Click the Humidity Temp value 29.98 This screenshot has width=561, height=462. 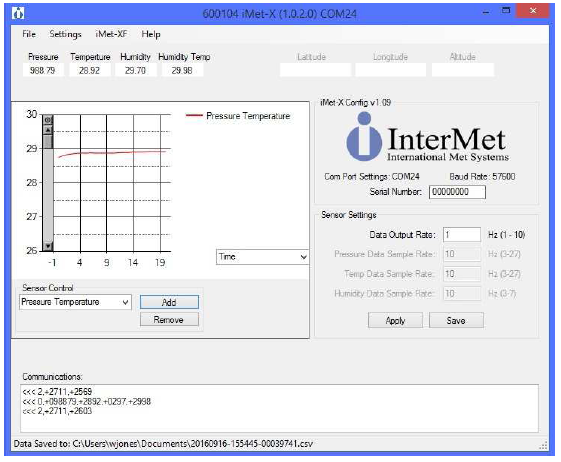coord(182,70)
